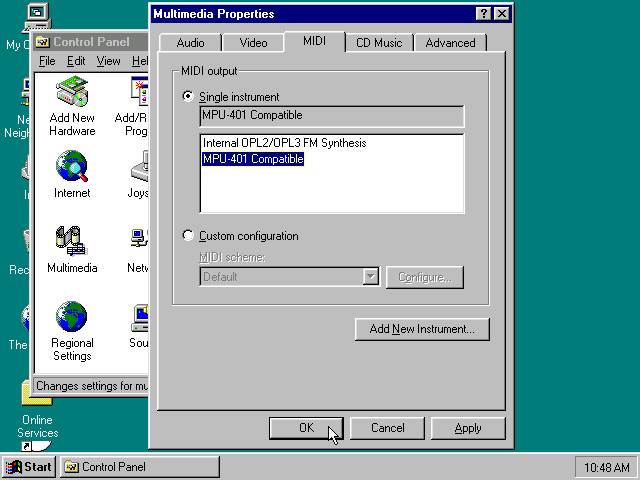Click the Cancel button
Image resolution: width=640 pixels, height=480 pixels.
point(387,428)
